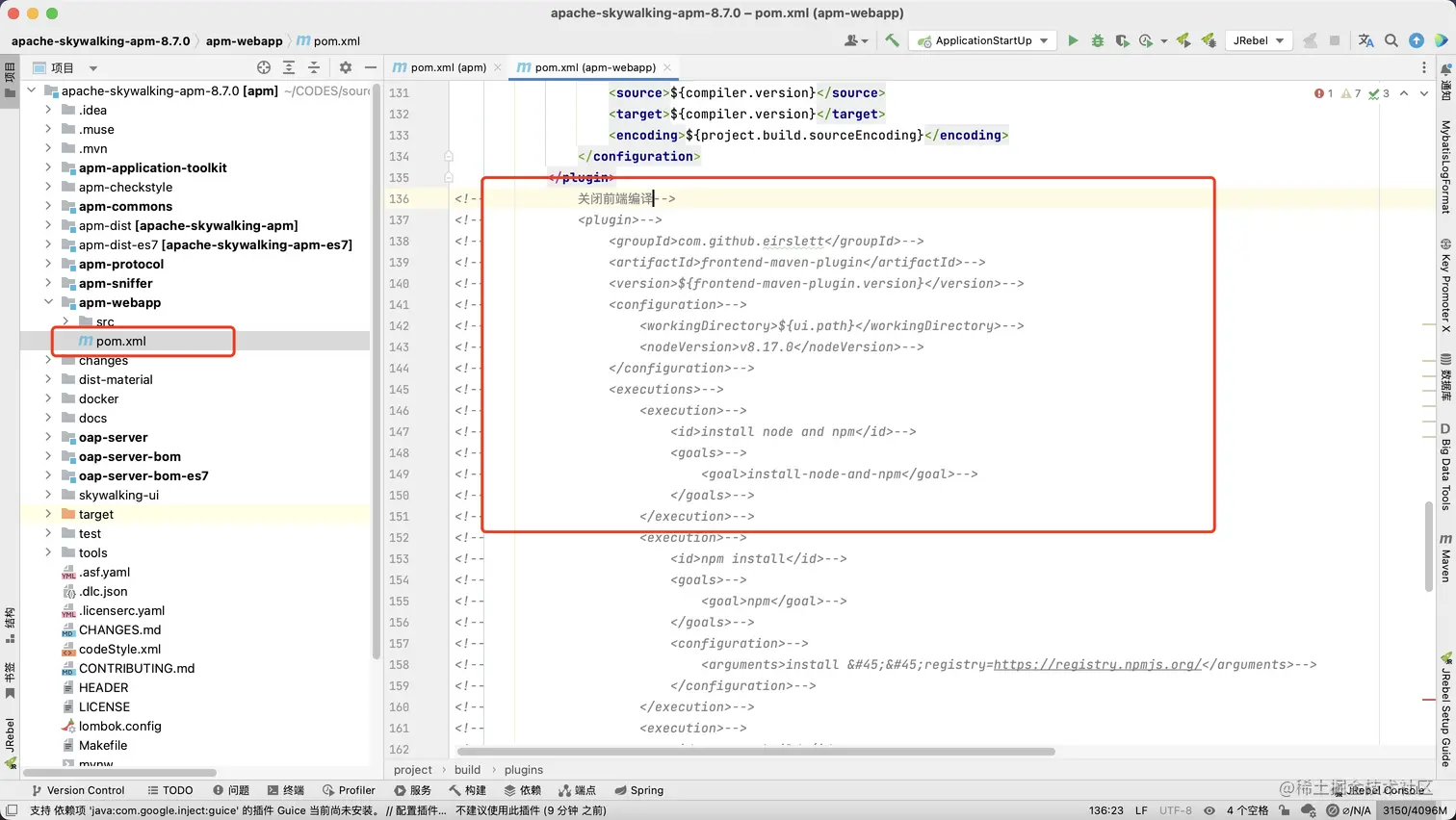
Task: Click the 'build' breadcrumb below editor
Action: click(x=467, y=769)
